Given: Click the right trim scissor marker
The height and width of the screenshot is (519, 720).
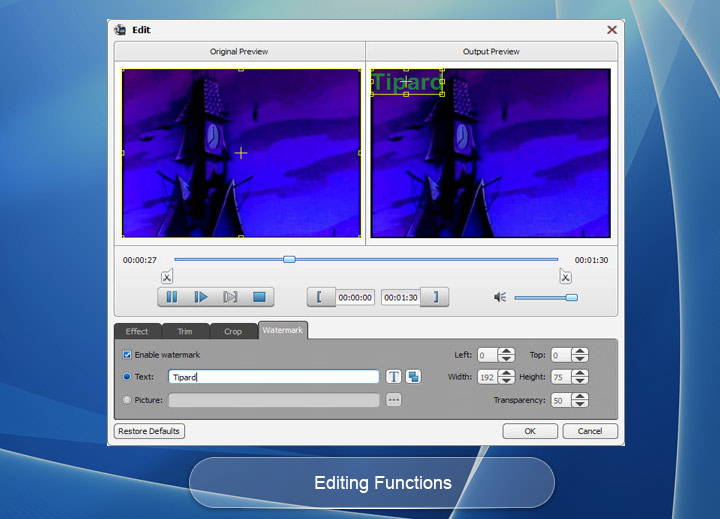Looking at the screenshot, I should point(565,276).
